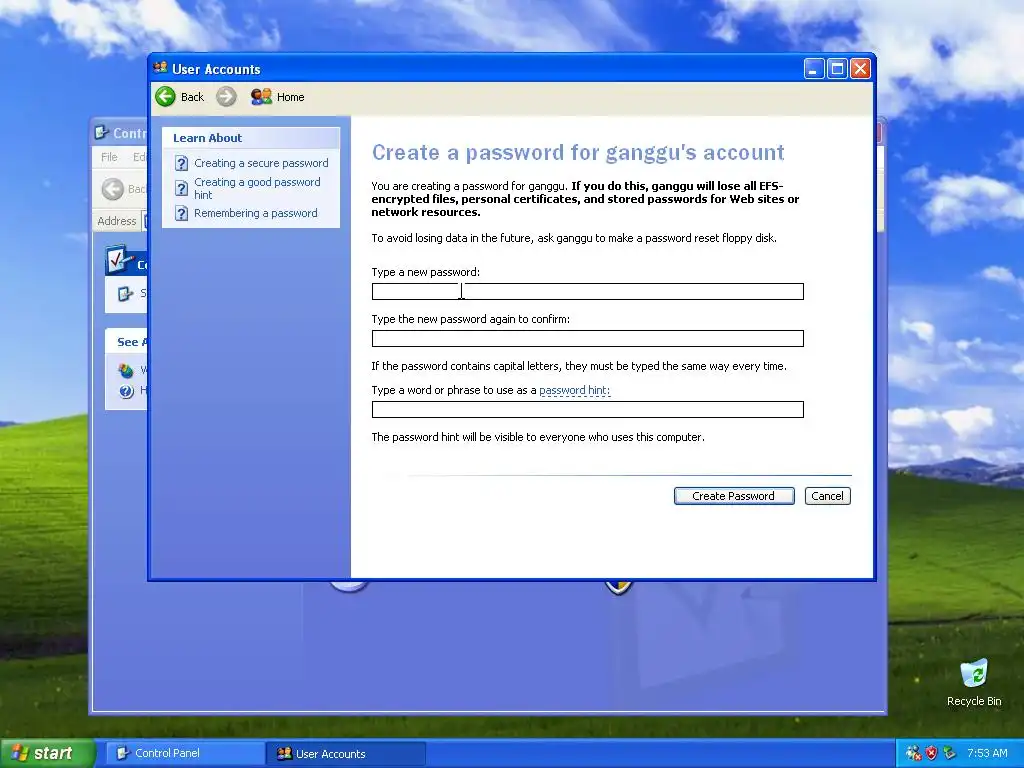Click the 'Learn About' panel header
Screen dimensions: 1024x768
(x=251, y=138)
